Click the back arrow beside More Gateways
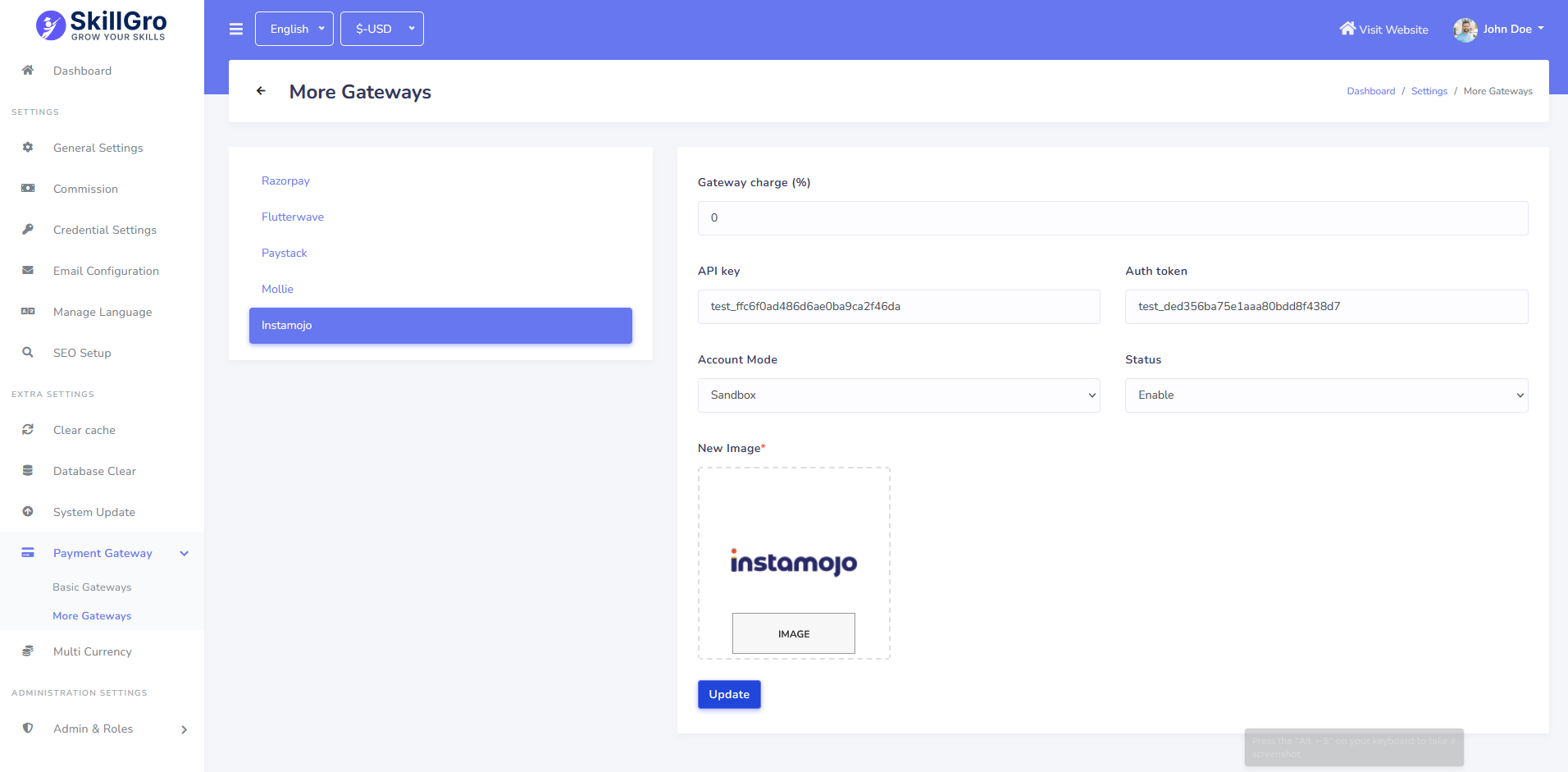 tap(261, 91)
